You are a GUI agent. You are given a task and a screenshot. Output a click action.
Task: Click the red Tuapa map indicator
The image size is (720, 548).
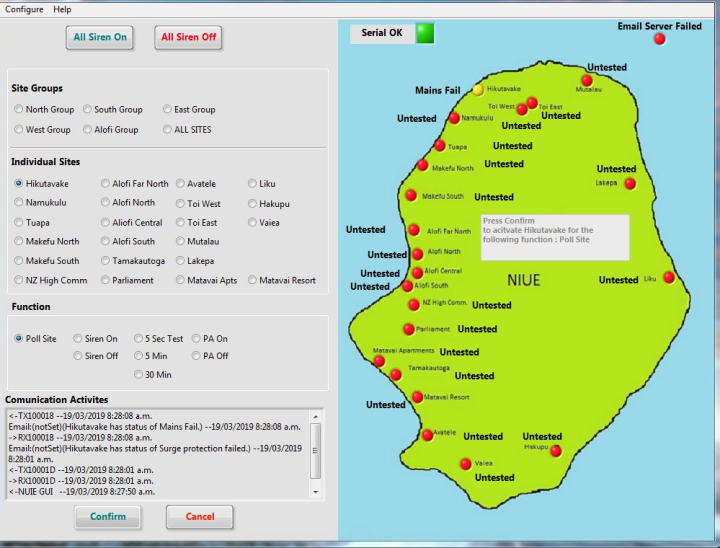[439, 146]
